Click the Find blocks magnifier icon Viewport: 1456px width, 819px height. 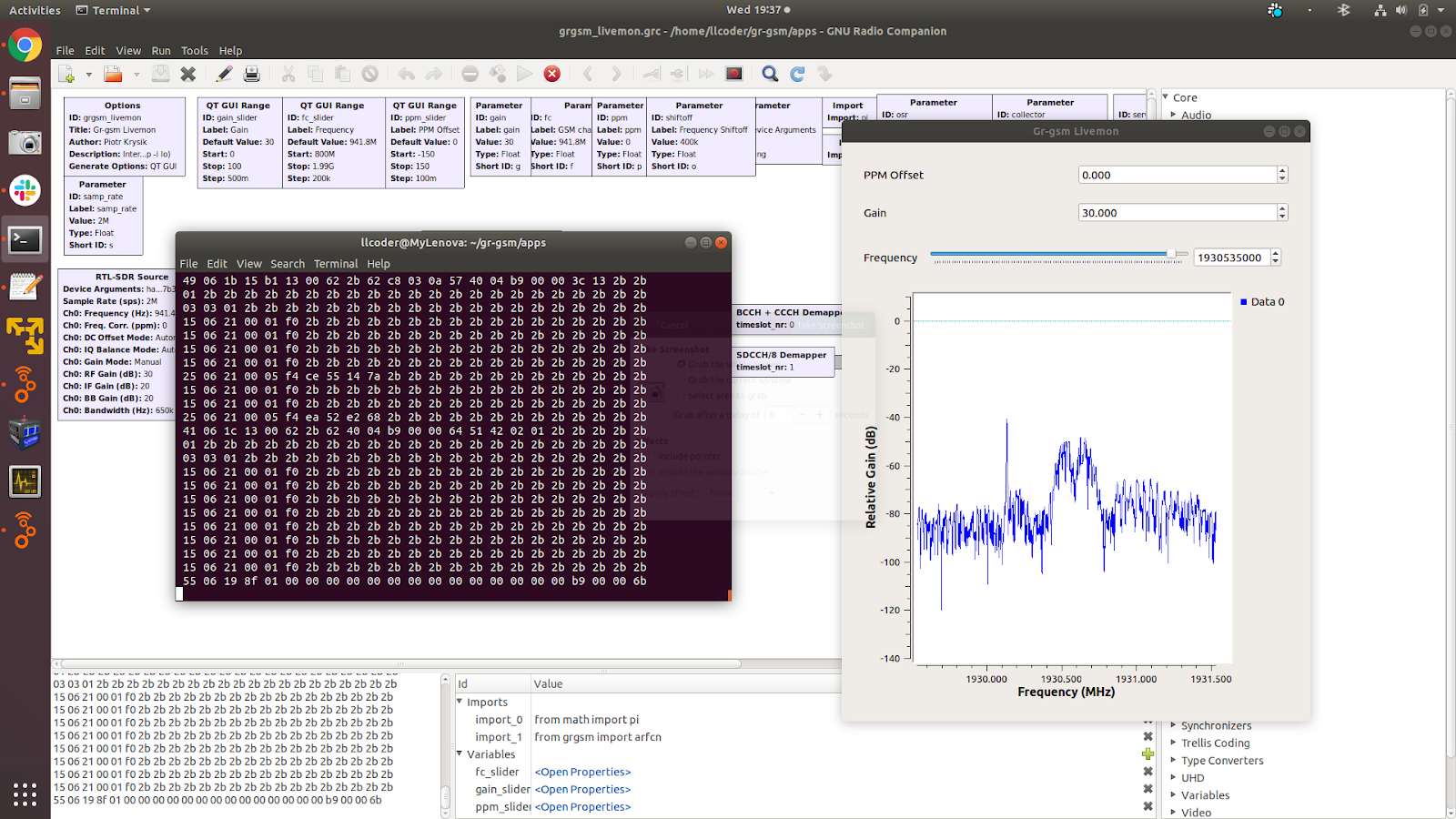(770, 74)
